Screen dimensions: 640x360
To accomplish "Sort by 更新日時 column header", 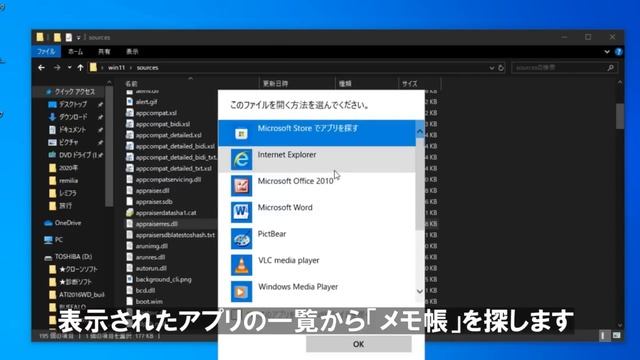I will point(276,84).
